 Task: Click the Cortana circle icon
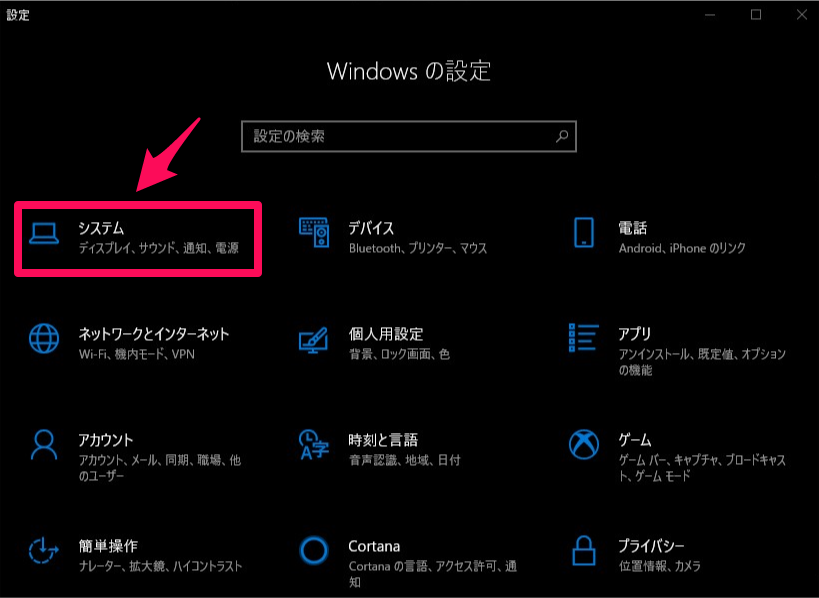pyautogui.click(x=314, y=550)
